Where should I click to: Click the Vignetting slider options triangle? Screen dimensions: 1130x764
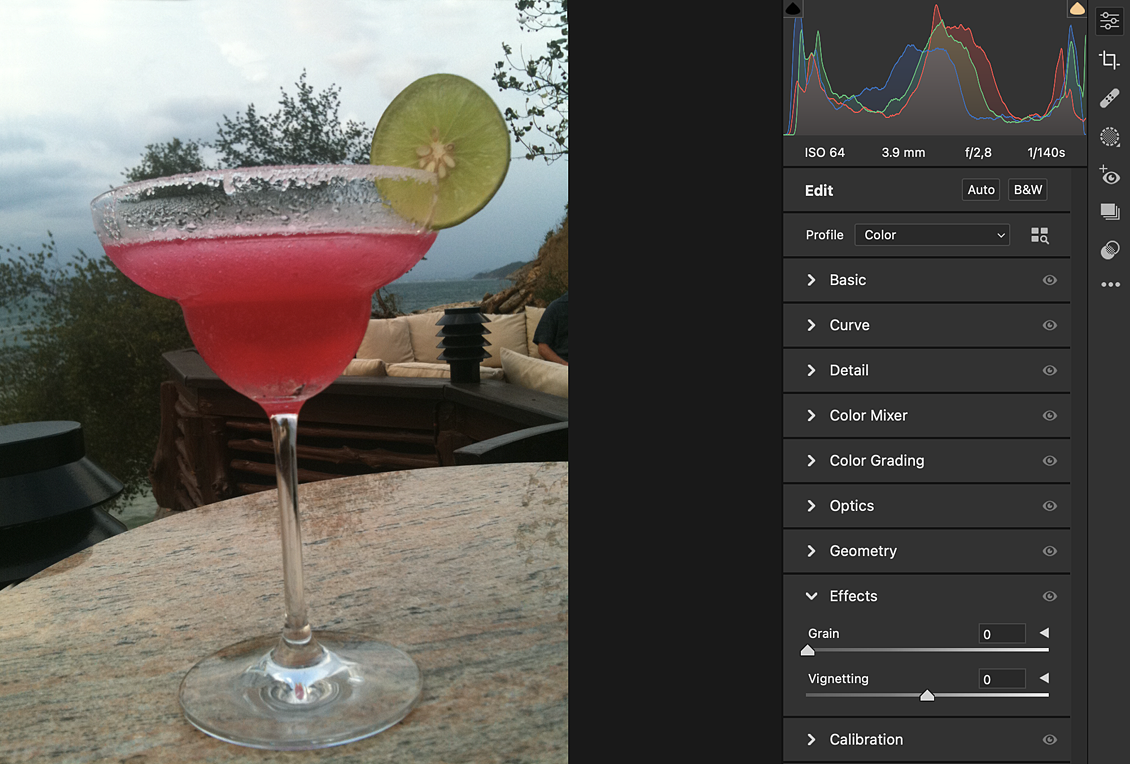point(1044,678)
